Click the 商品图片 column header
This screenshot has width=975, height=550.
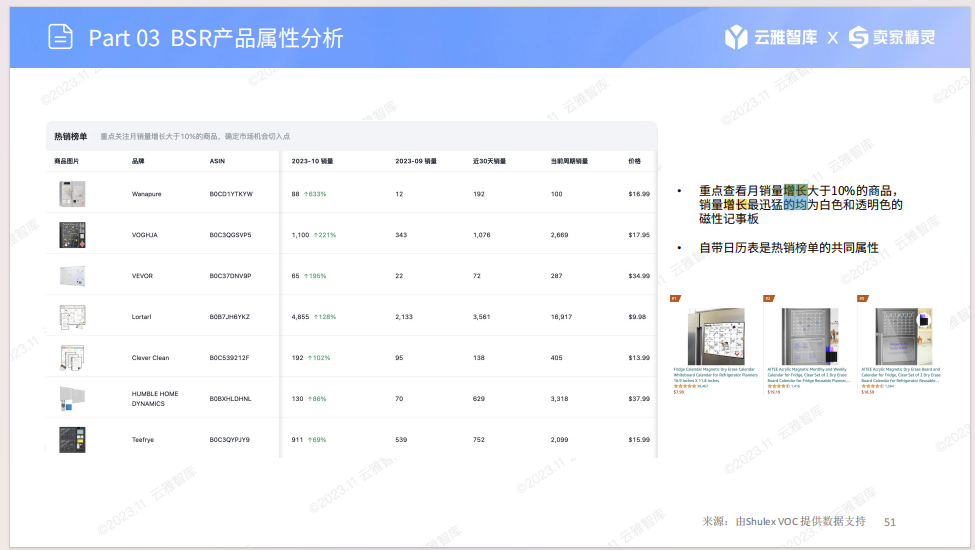point(67,161)
